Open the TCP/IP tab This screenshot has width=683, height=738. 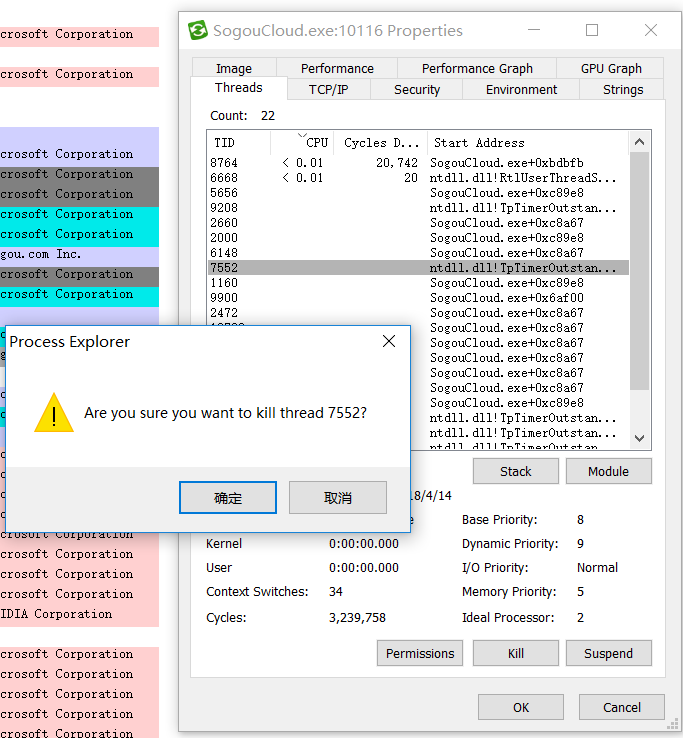pos(329,89)
